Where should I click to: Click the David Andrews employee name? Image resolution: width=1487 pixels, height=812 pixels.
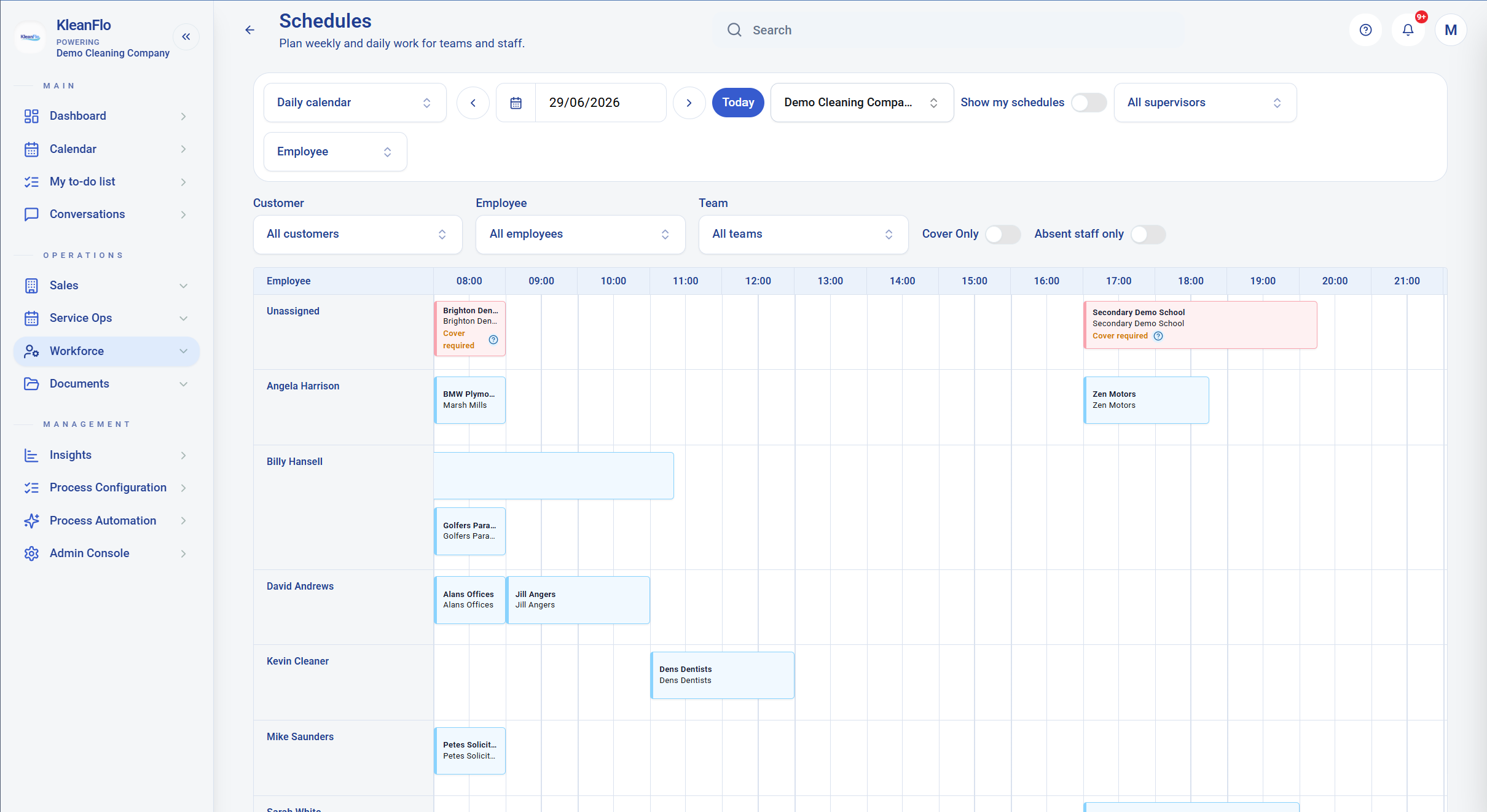(x=300, y=586)
